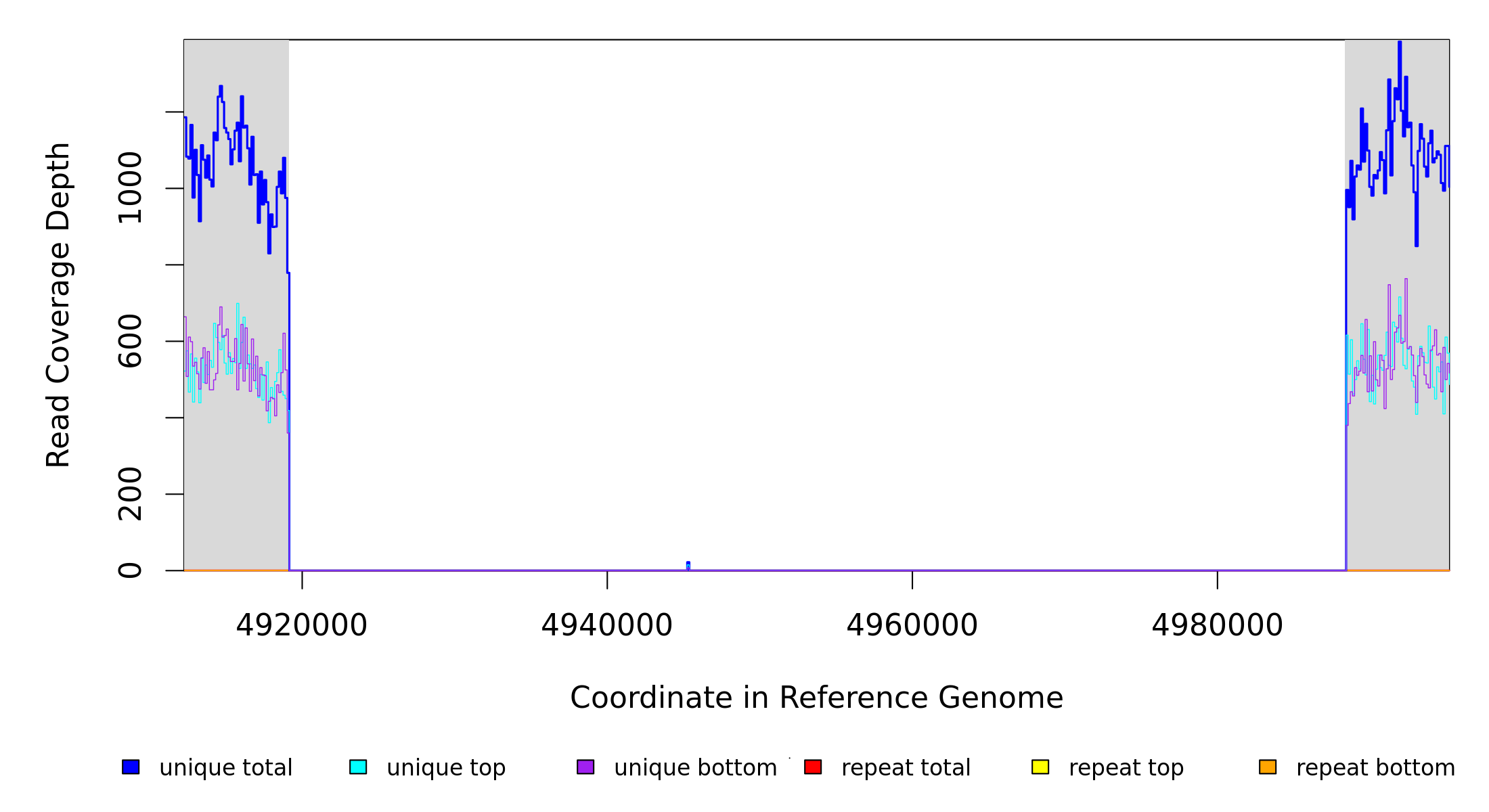Select the 'unique total' legend label
Image resolution: width=1489 pixels, height=812 pixels.
click(x=225, y=768)
